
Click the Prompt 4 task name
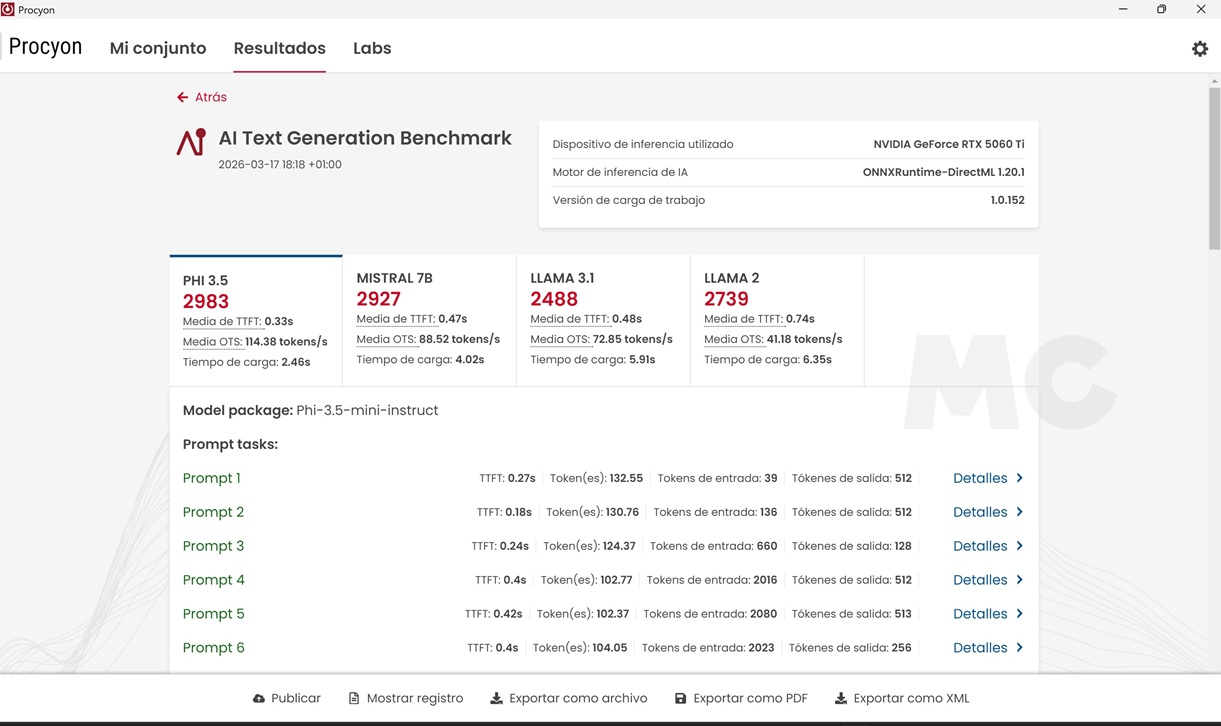click(213, 580)
